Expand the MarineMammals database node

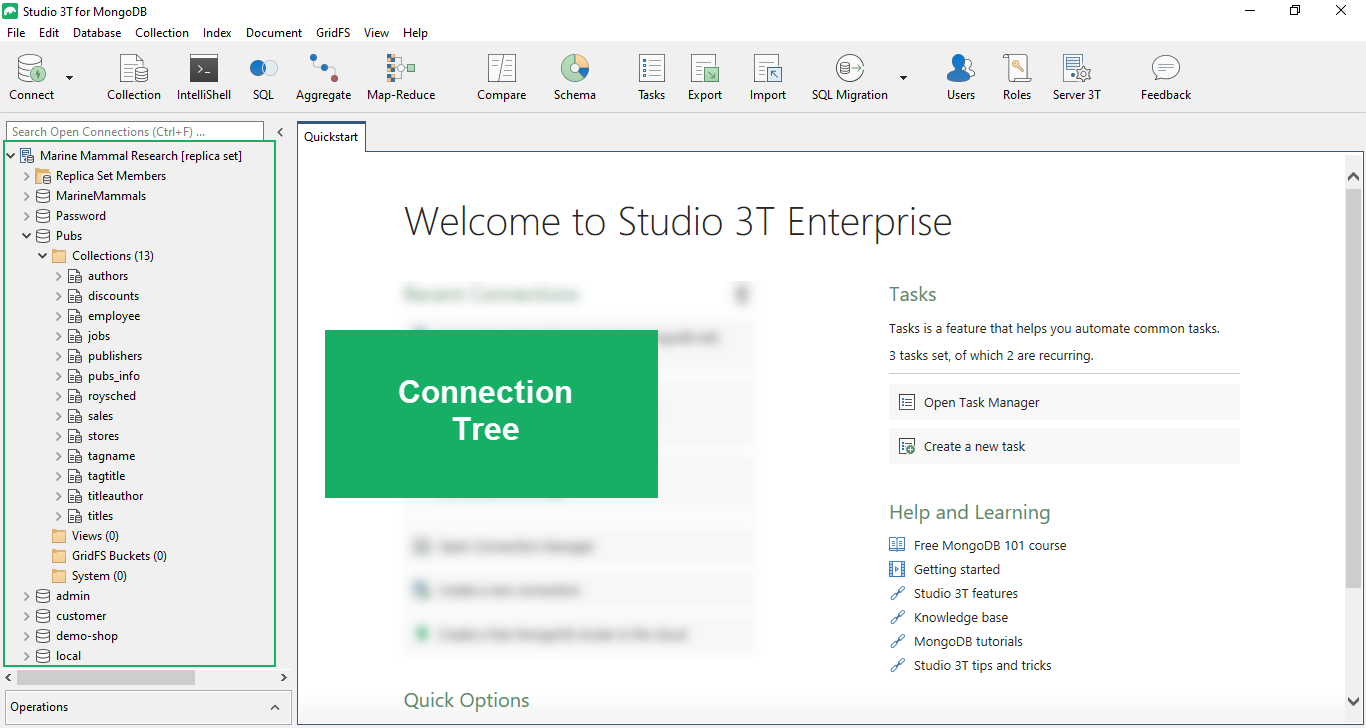(x=27, y=196)
